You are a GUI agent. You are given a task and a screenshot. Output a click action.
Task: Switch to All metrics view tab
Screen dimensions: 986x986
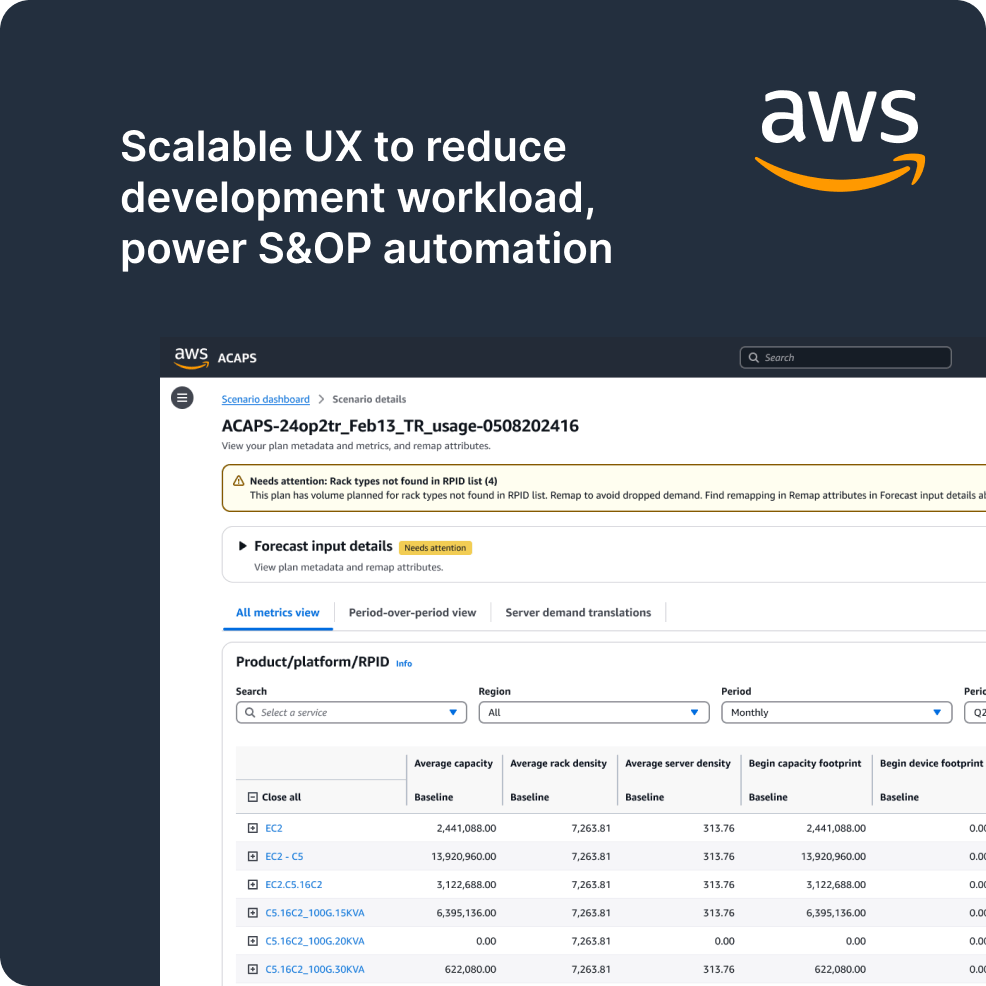click(277, 612)
